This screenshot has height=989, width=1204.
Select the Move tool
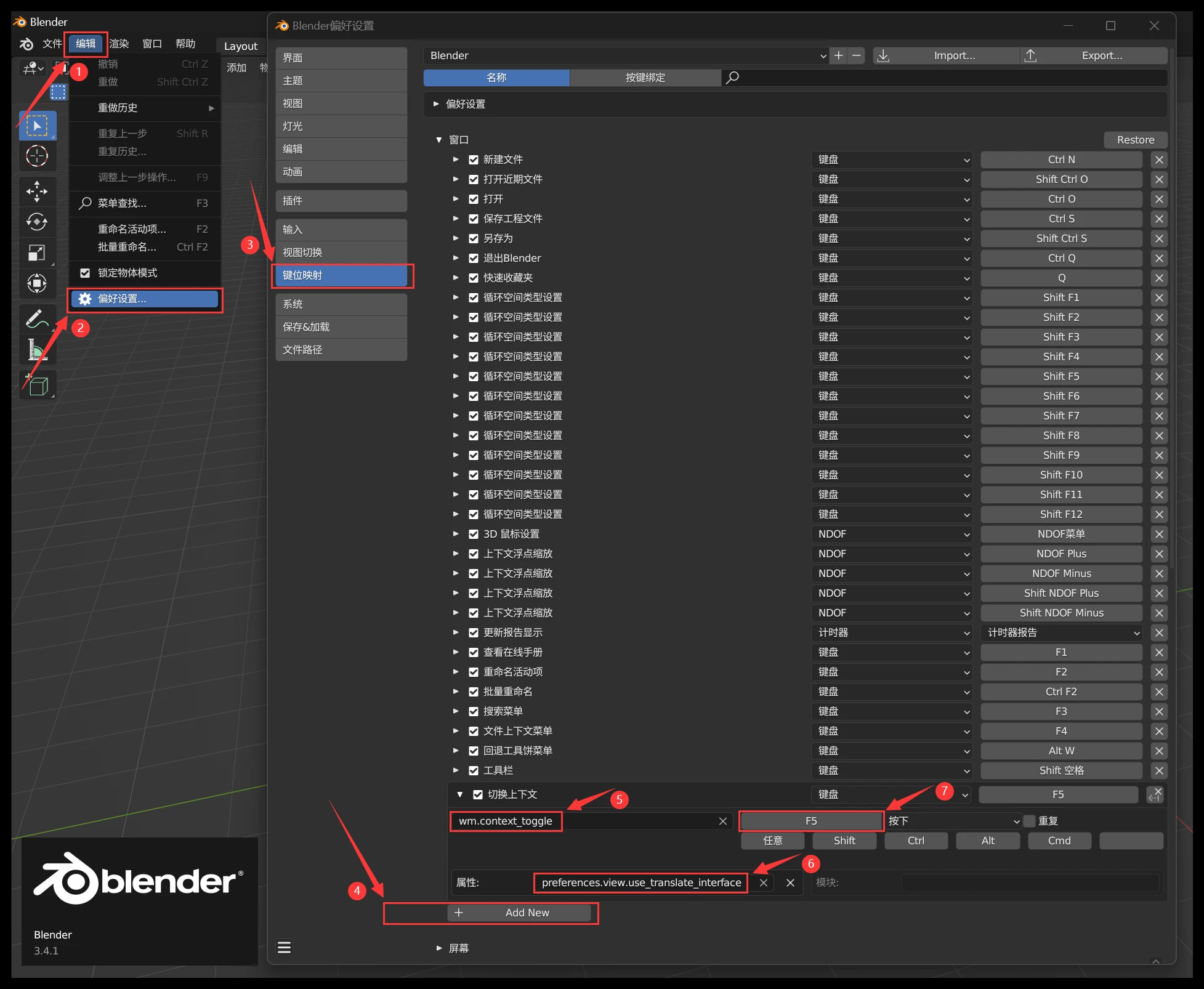(37, 192)
